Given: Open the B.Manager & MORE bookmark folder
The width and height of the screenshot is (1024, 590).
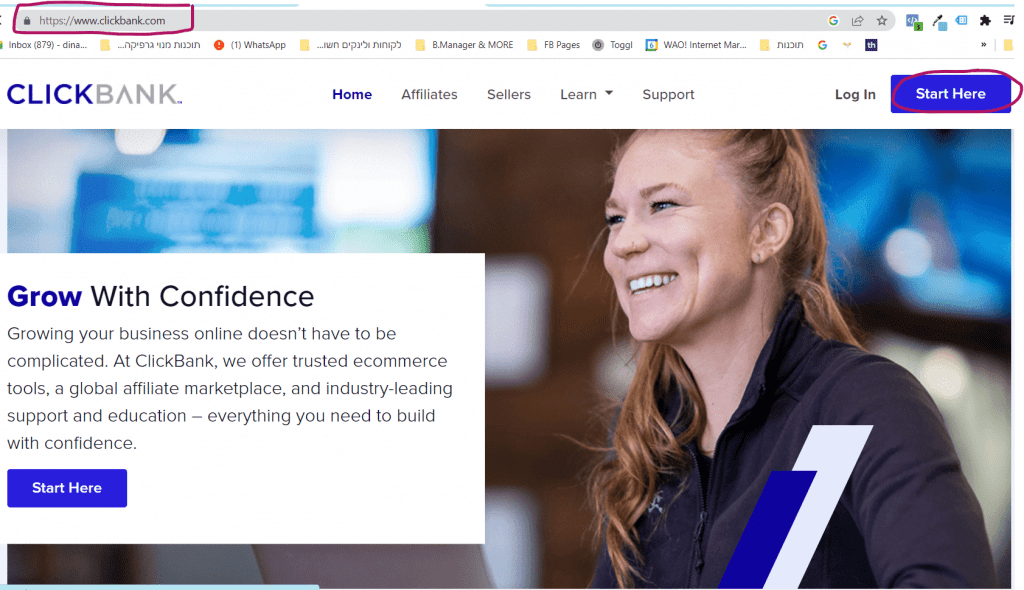Looking at the screenshot, I should click(x=464, y=45).
